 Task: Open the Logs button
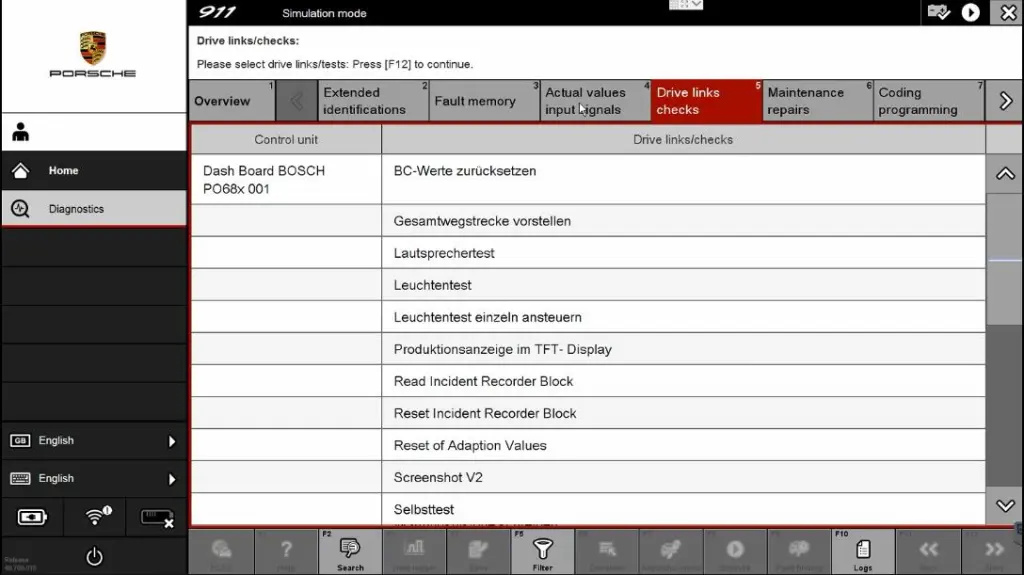pos(862,551)
